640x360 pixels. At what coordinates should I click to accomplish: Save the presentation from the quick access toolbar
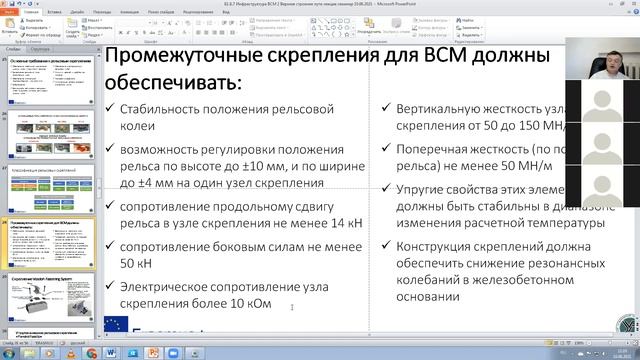[x=11, y=4]
